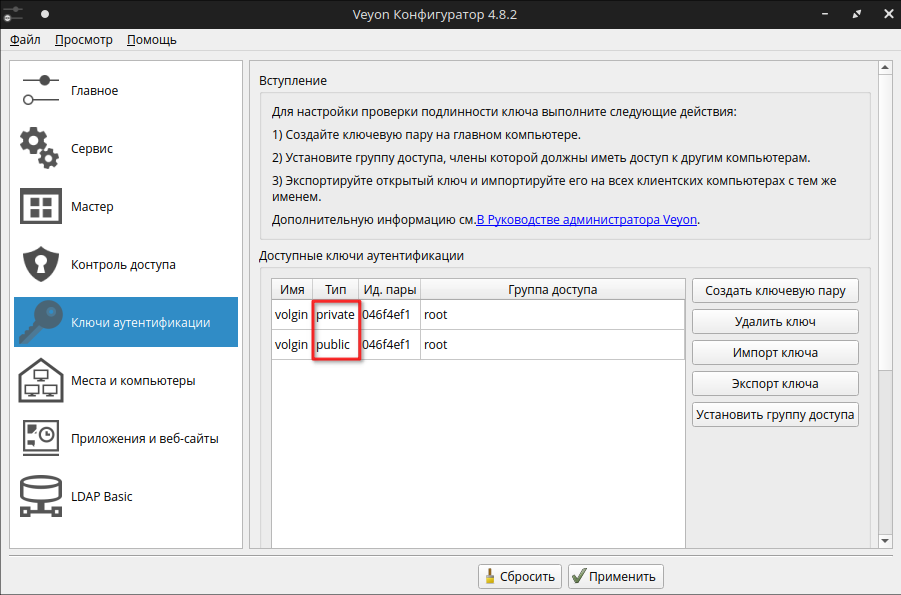Open the Просмотр menu
This screenshot has height=595, width=901.
point(84,40)
